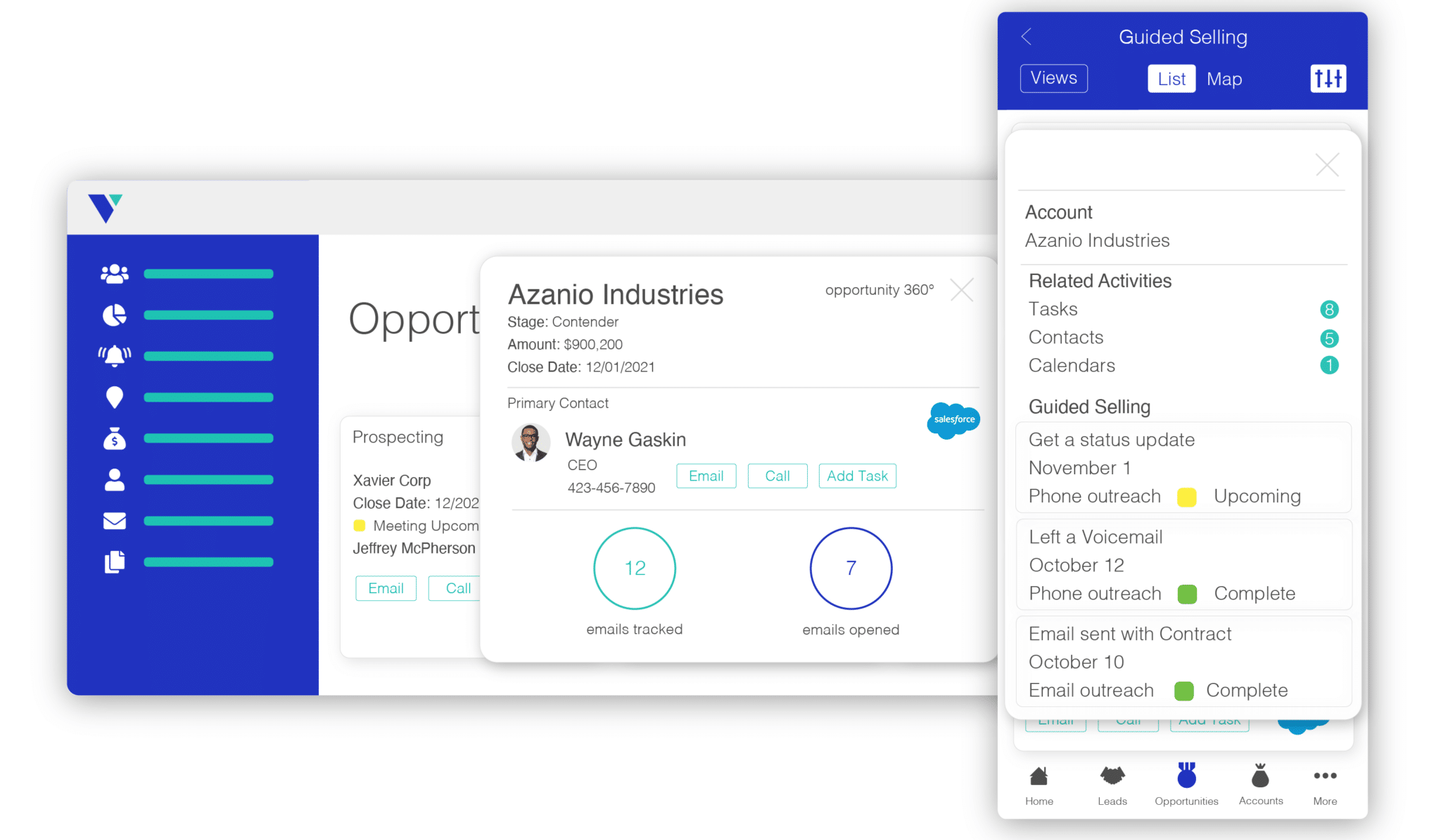This screenshot has height=840, width=1441.
Task: Switch to Map view
Action: pos(1224,78)
